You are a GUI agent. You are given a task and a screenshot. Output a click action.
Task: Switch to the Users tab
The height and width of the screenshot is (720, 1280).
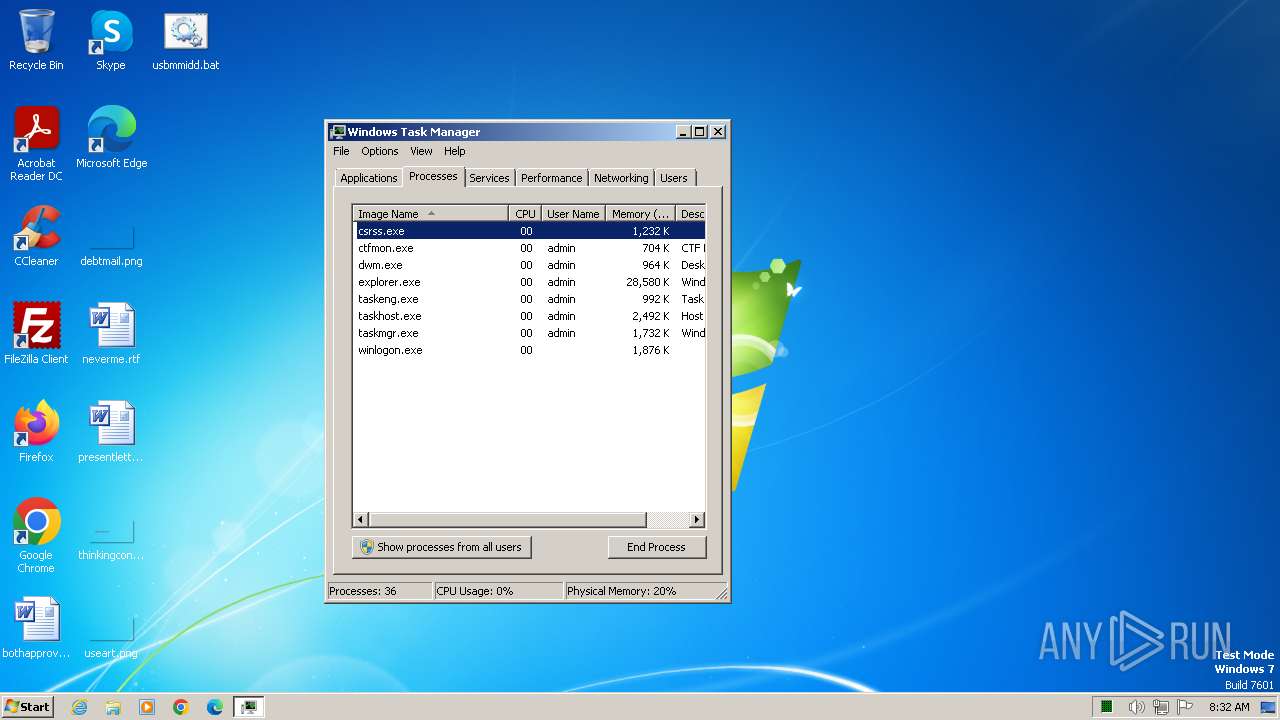pyautogui.click(x=674, y=178)
